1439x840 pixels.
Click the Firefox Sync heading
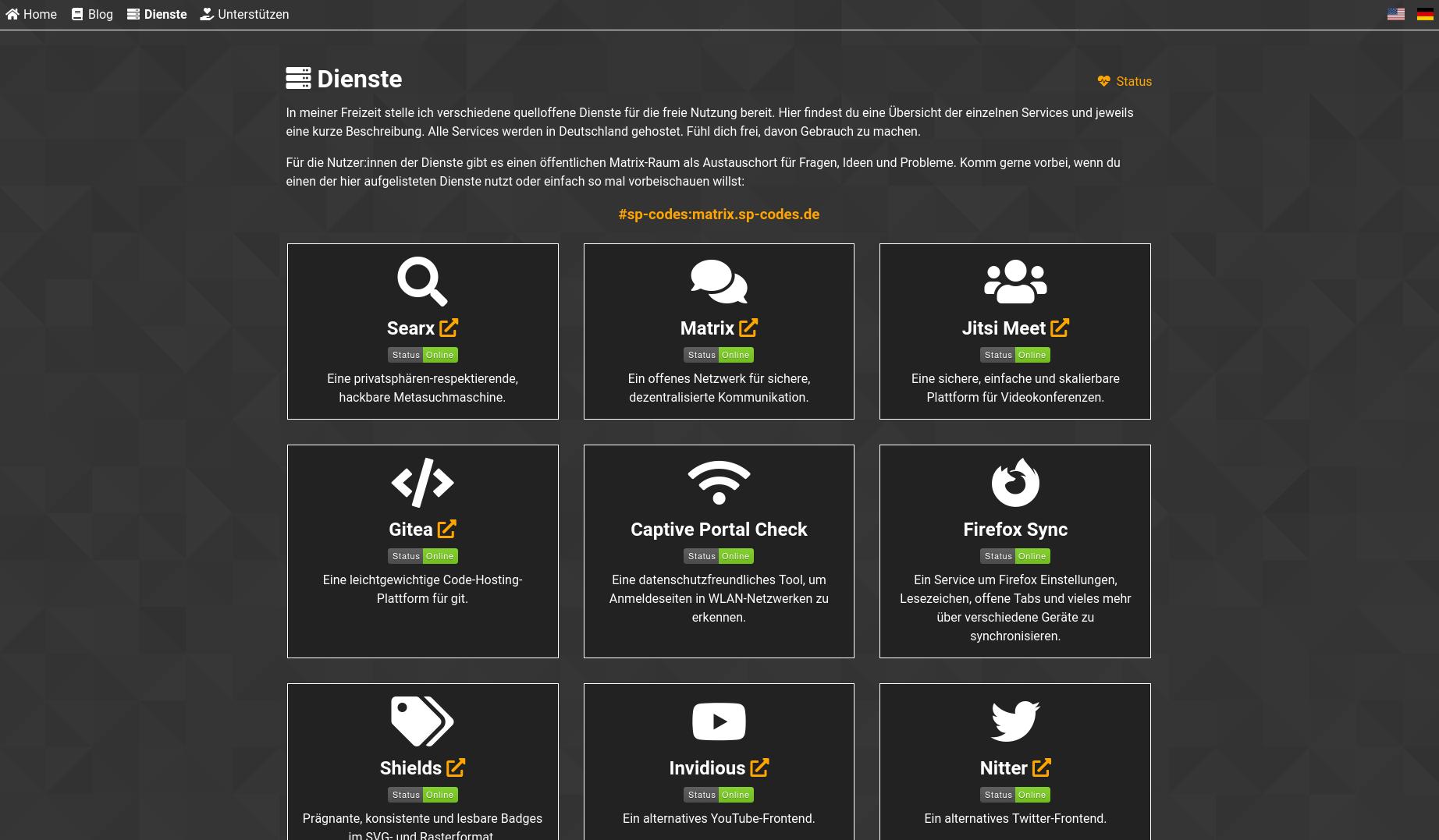1015,529
